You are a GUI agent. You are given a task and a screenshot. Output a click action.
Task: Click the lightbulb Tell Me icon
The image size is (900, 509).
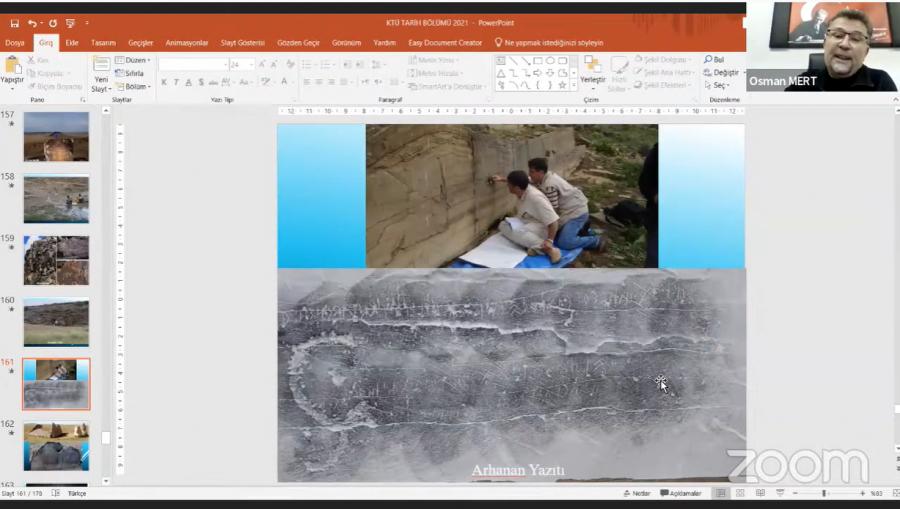(x=498, y=42)
